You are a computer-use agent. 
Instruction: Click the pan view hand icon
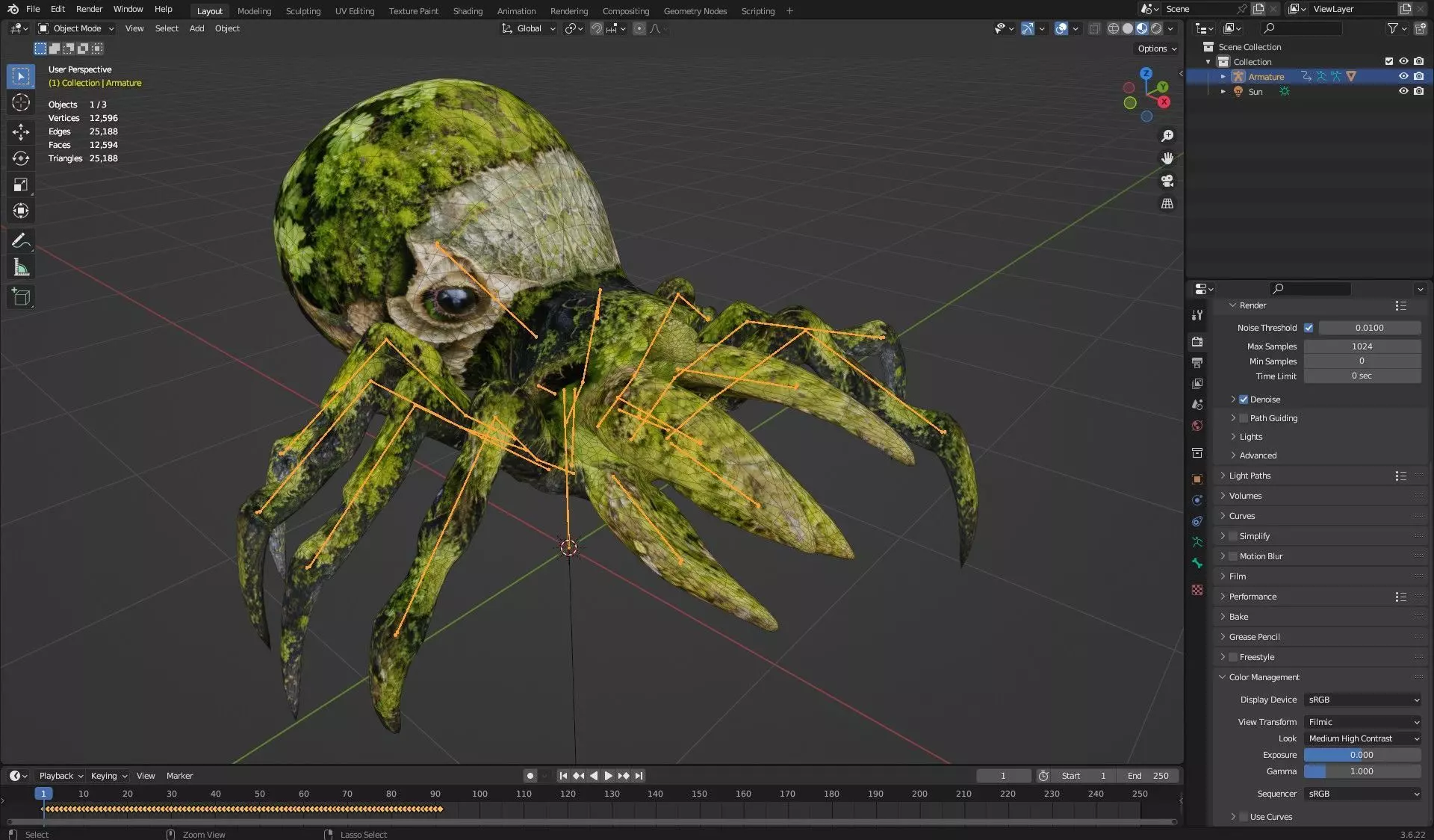tap(1167, 158)
